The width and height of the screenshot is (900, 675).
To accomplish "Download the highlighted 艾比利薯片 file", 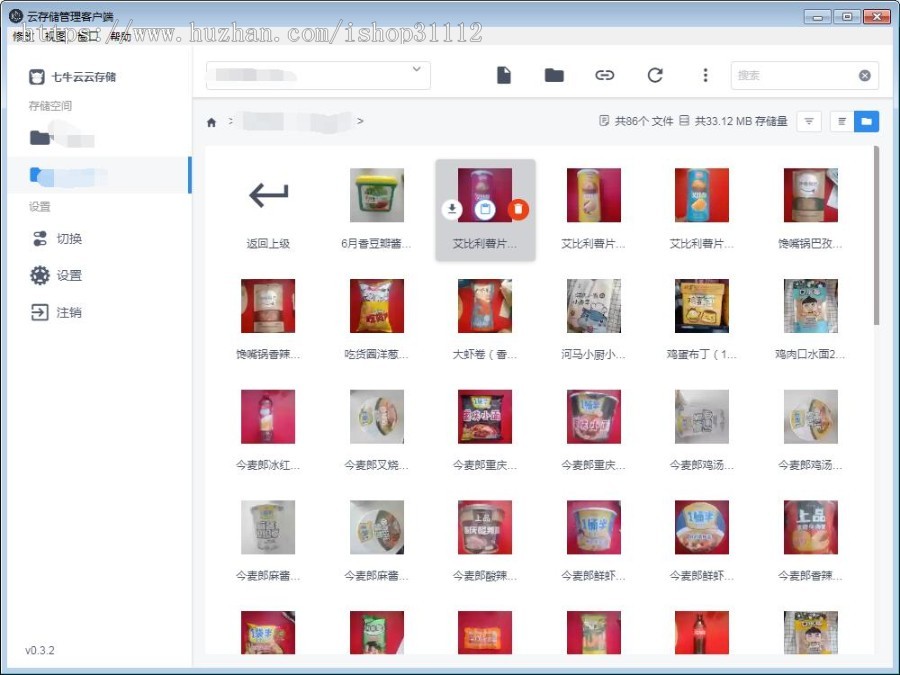I will tap(452, 210).
